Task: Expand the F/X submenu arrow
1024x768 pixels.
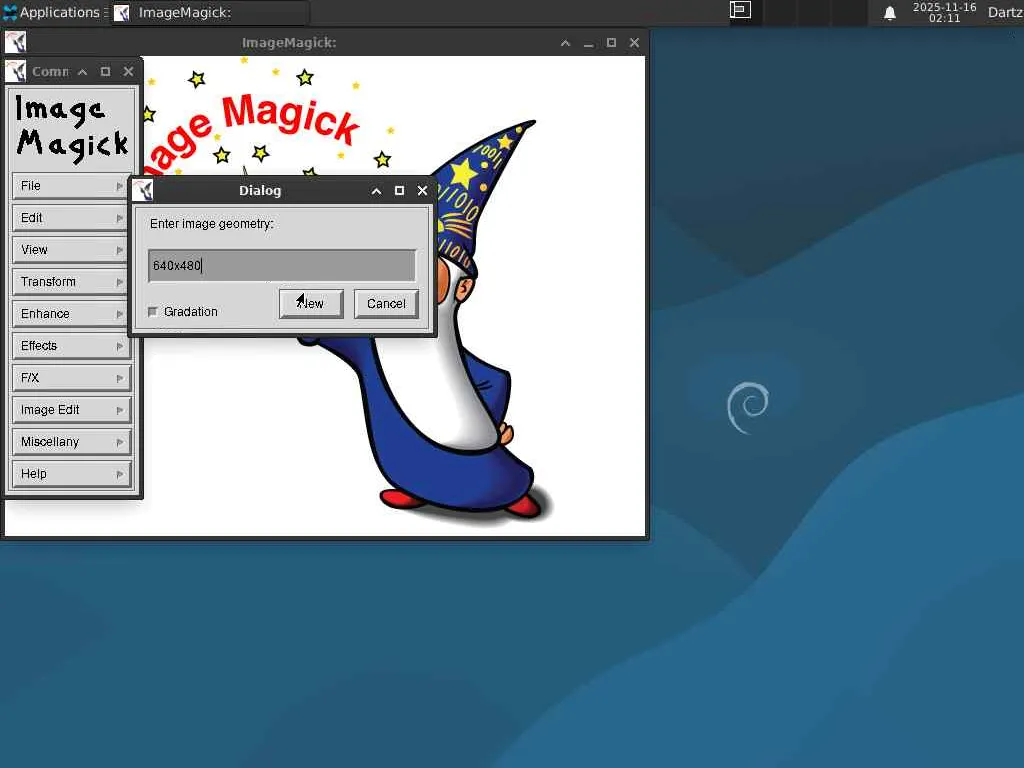Action: click(x=120, y=378)
